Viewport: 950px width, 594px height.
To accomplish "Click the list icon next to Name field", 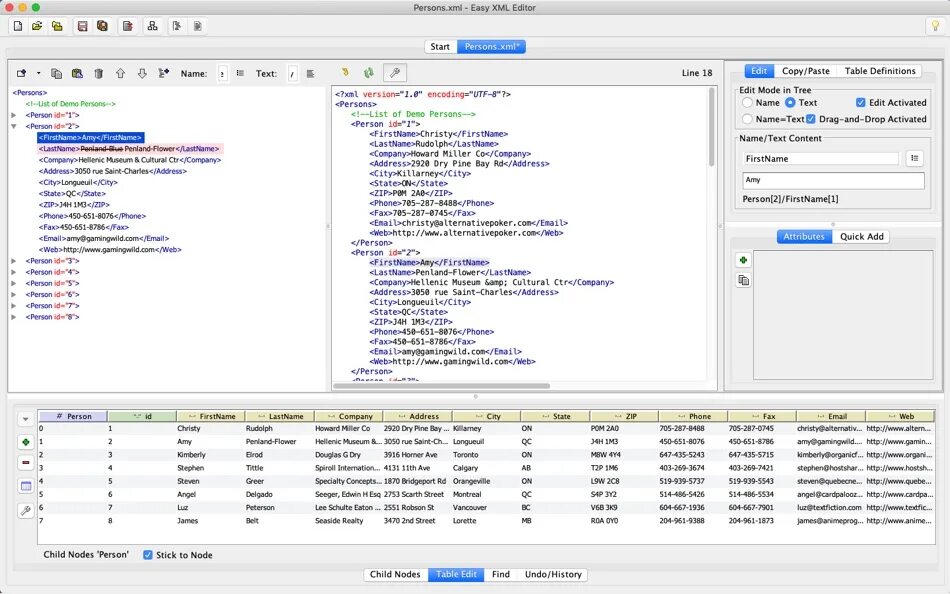I will [241, 73].
